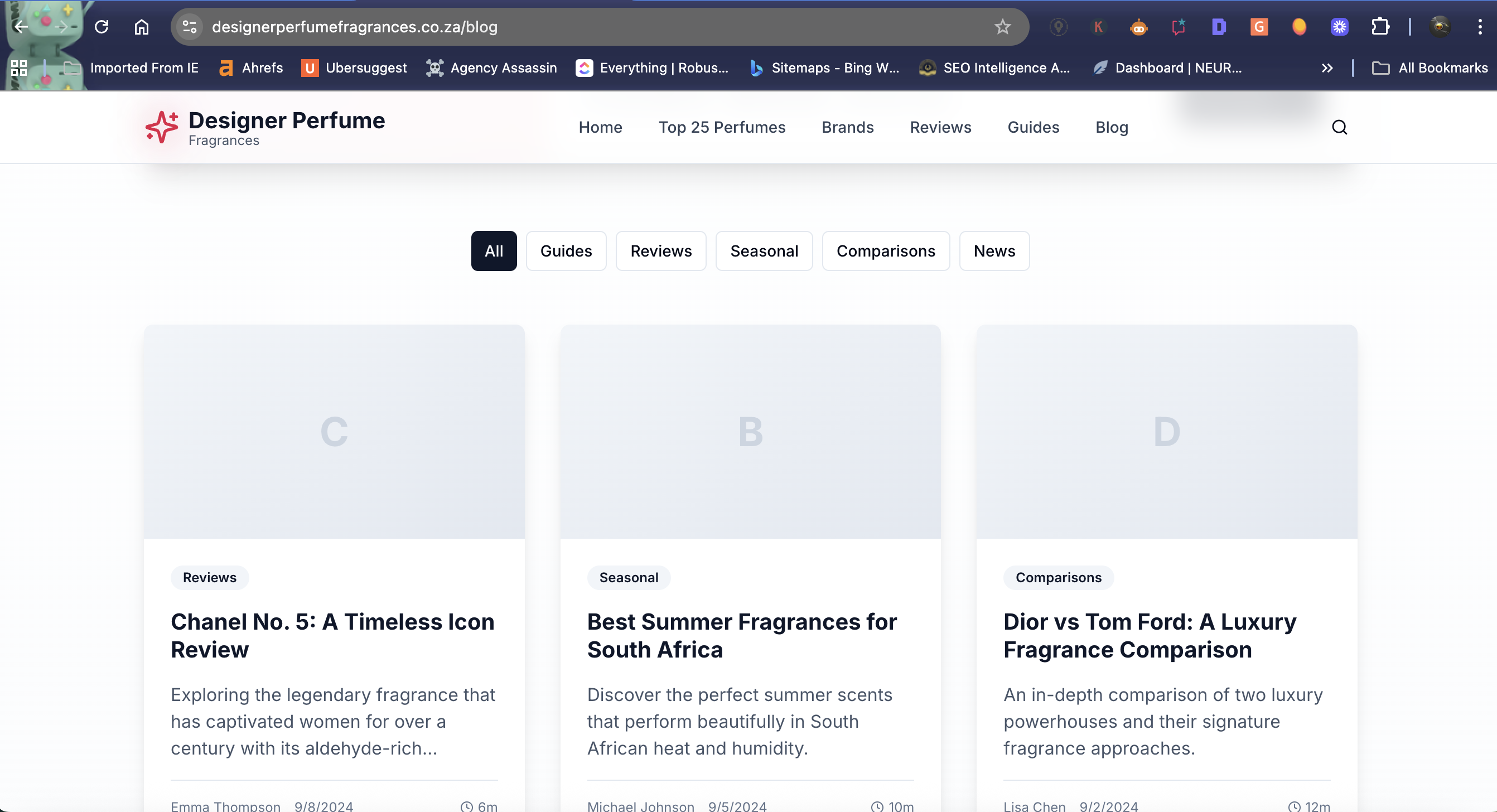Screen dimensions: 1497x812
Task: Open Top 25 Perfumes nav item
Action: [x=722, y=127]
